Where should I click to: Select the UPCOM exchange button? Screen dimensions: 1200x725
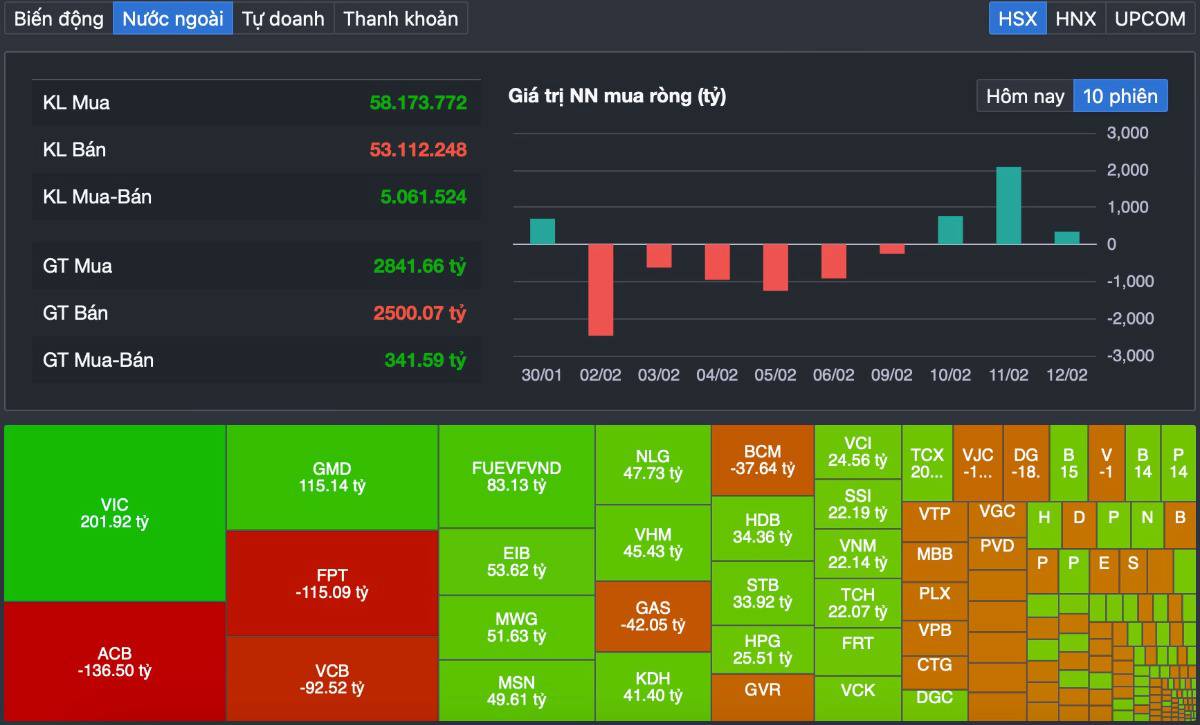click(1149, 18)
